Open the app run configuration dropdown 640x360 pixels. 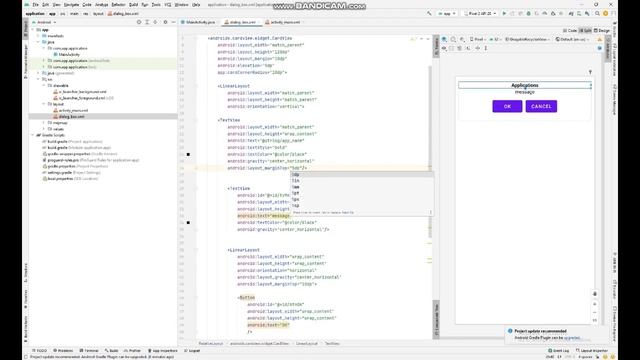click(447, 13)
